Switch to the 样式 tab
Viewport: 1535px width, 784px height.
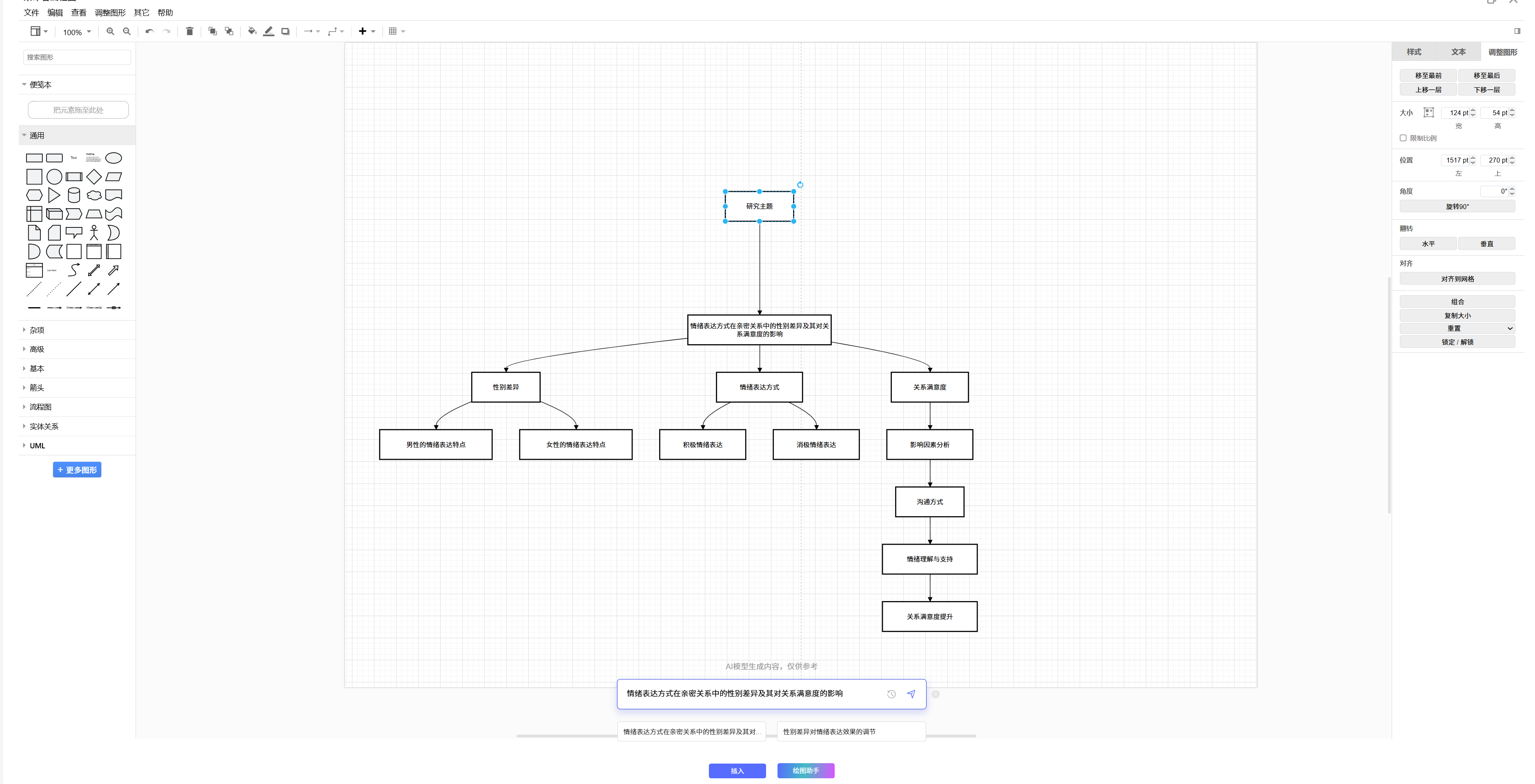1413,52
